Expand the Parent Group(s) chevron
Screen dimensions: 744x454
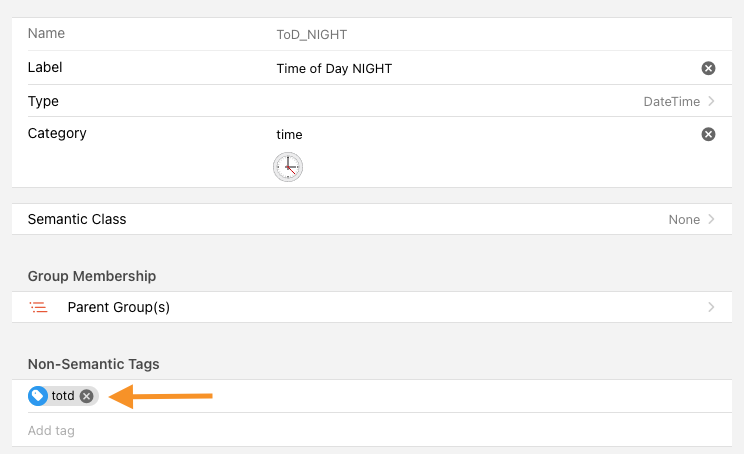[x=711, y=307]
